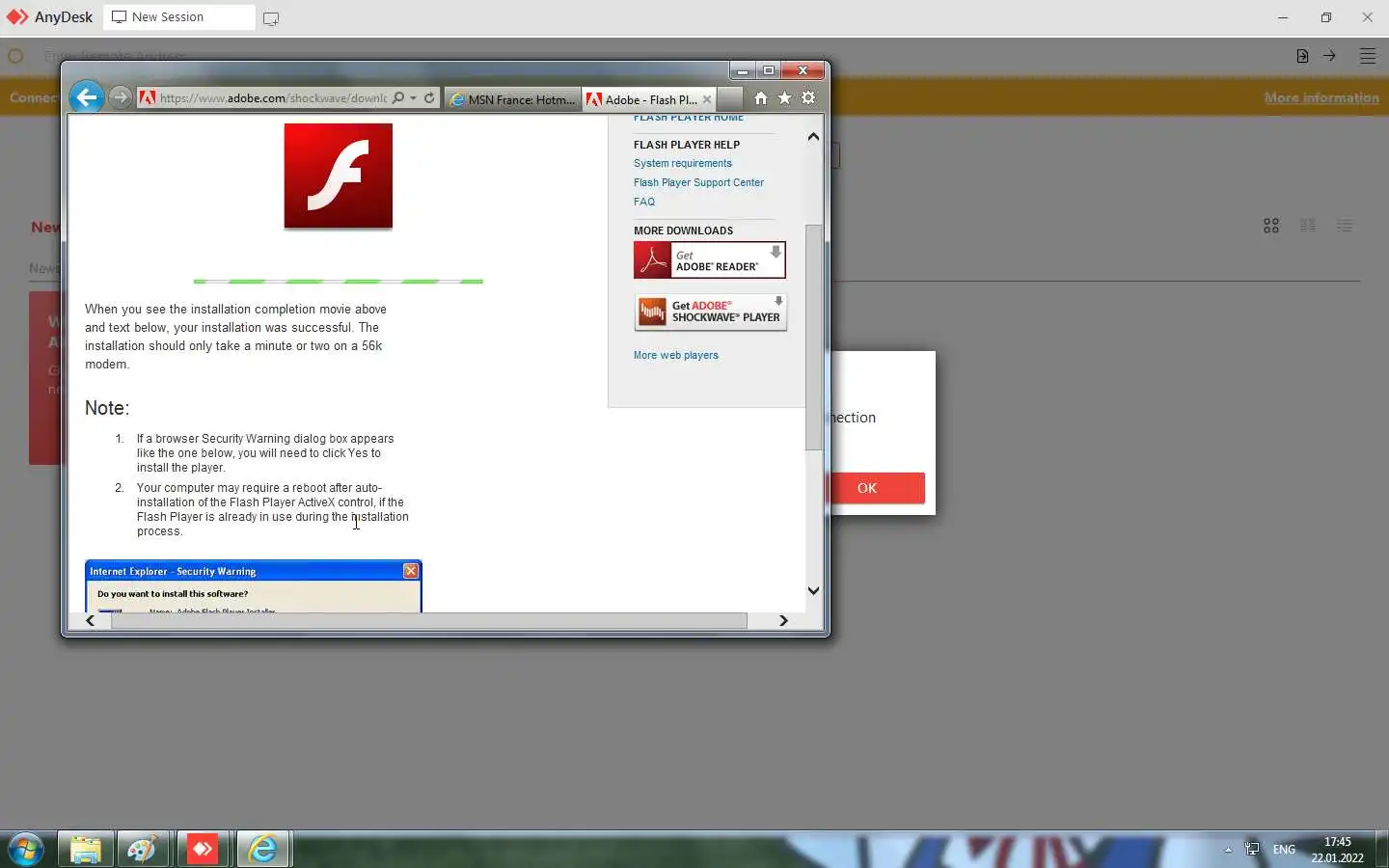This screenshot has height=868, width=1389.
Task: Open AnyDesk file transfer document icon
Action: click(1302, 56)
